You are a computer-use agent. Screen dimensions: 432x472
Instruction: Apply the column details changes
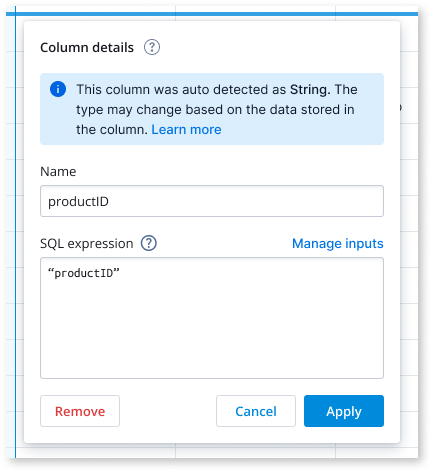click(x=344, y=411)
